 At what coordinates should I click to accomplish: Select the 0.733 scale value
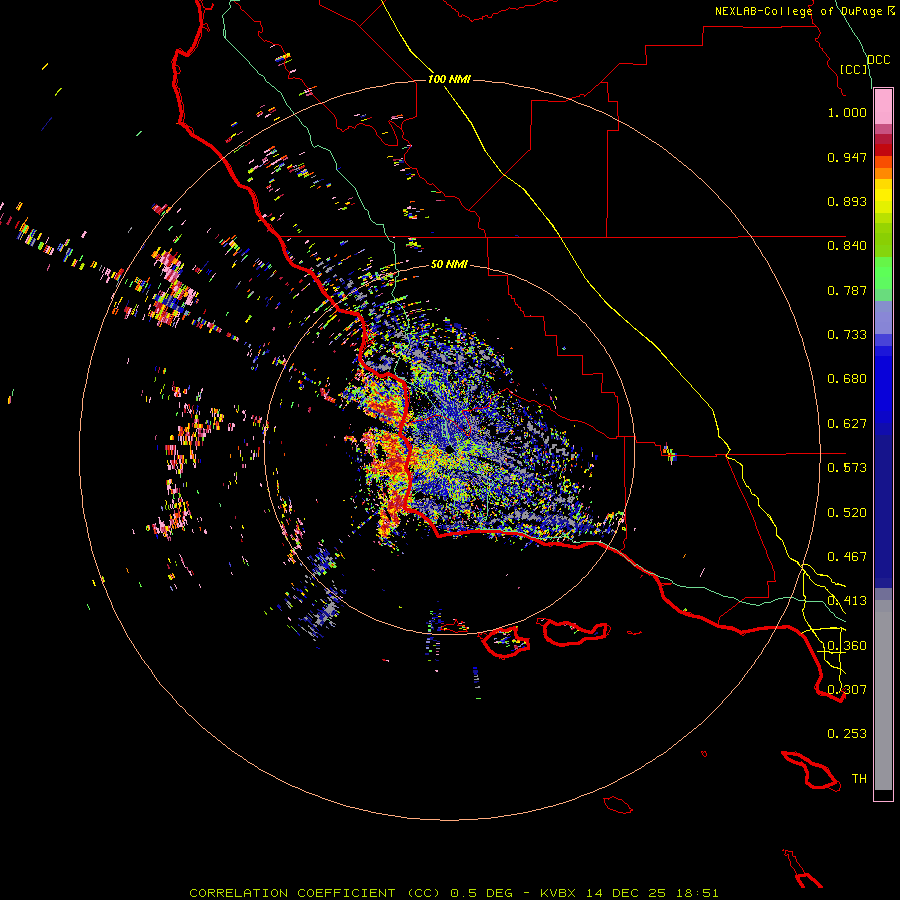click(847, 335)
